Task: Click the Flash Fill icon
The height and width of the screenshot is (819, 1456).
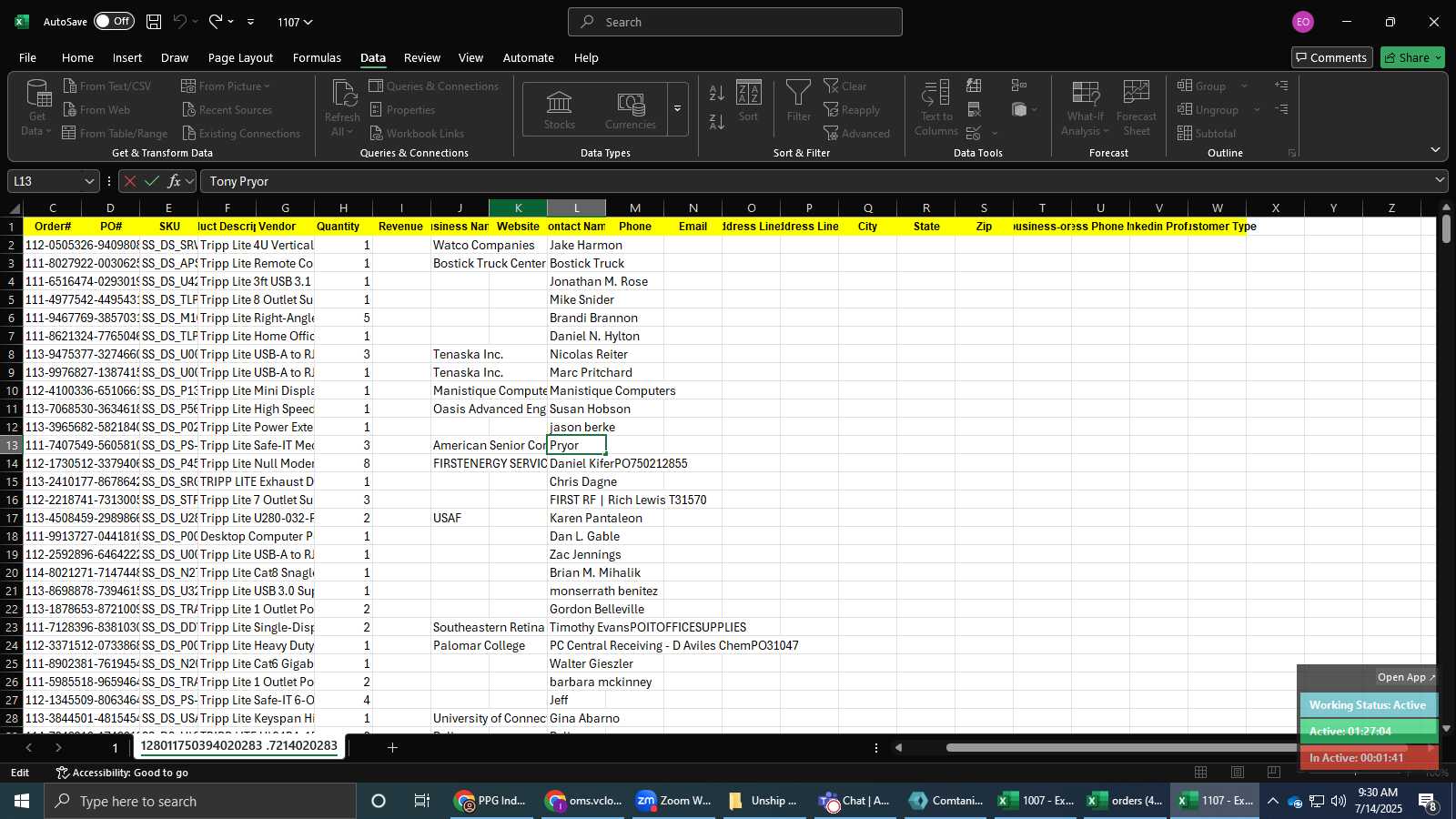Action: [x=974, y=86]
